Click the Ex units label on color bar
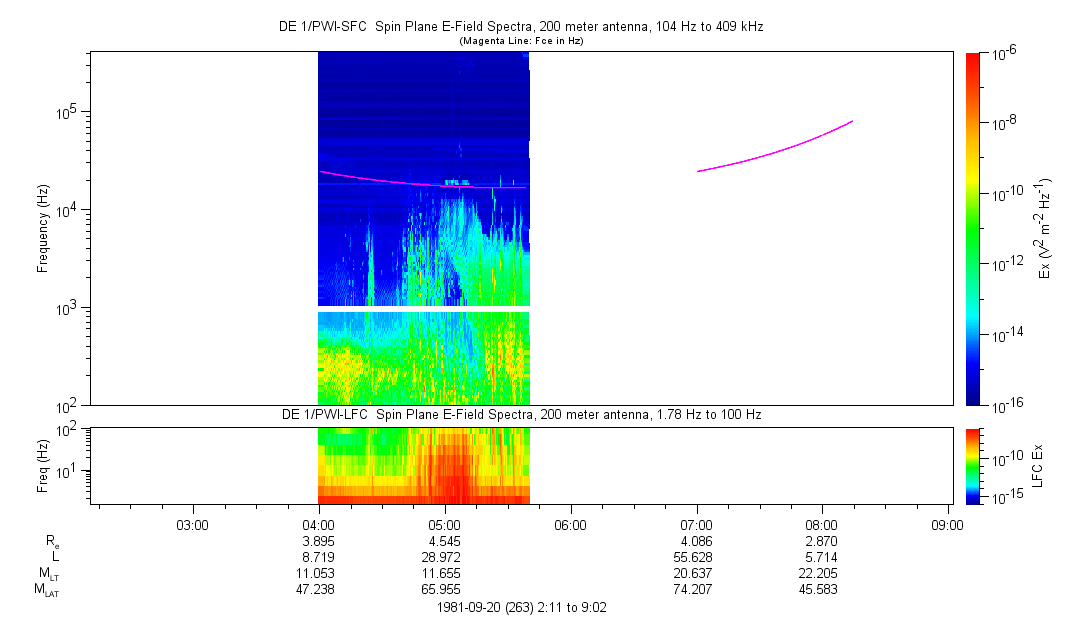 1045,228
